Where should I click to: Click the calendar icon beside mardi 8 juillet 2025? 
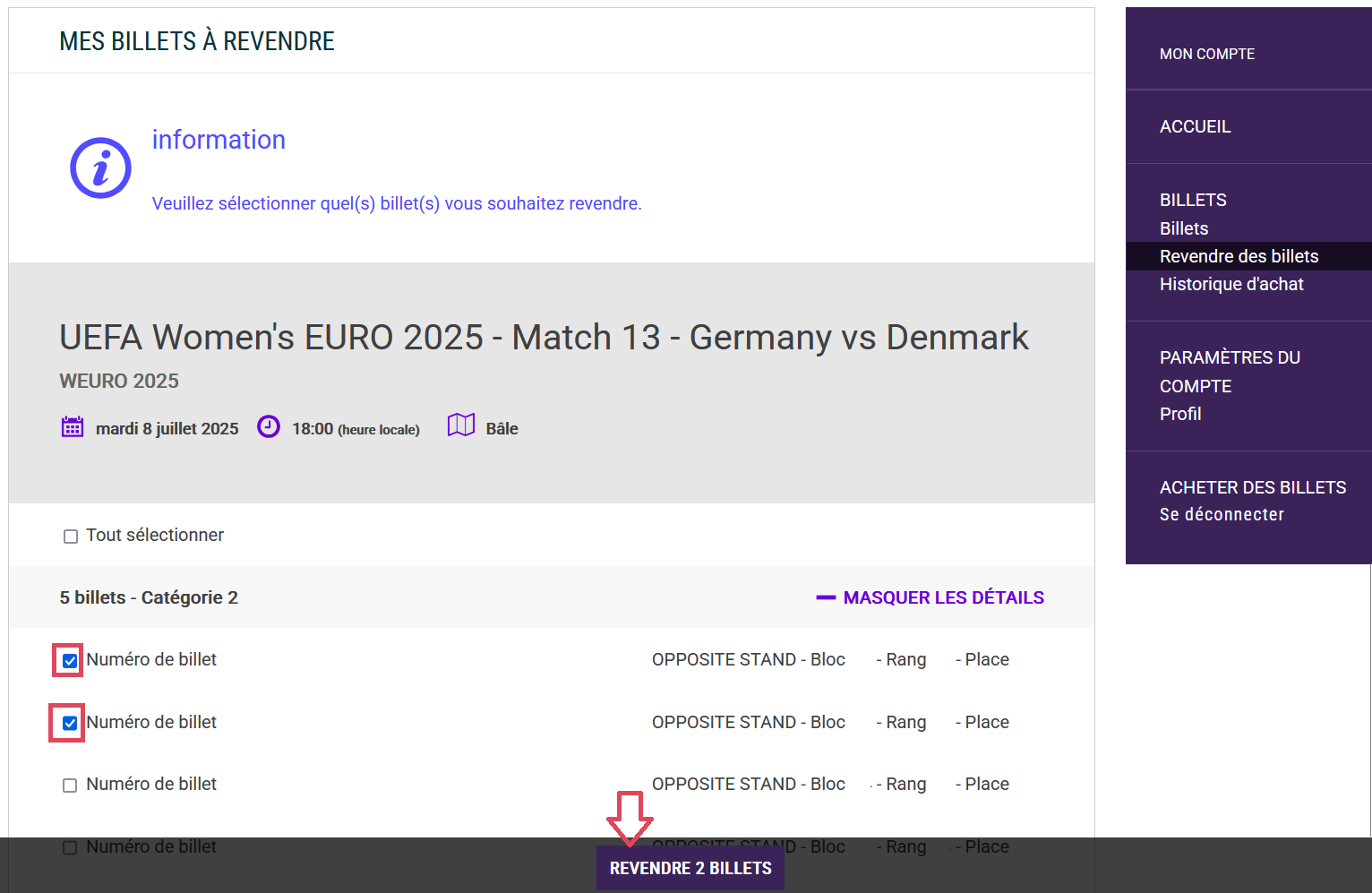point(73,426)
